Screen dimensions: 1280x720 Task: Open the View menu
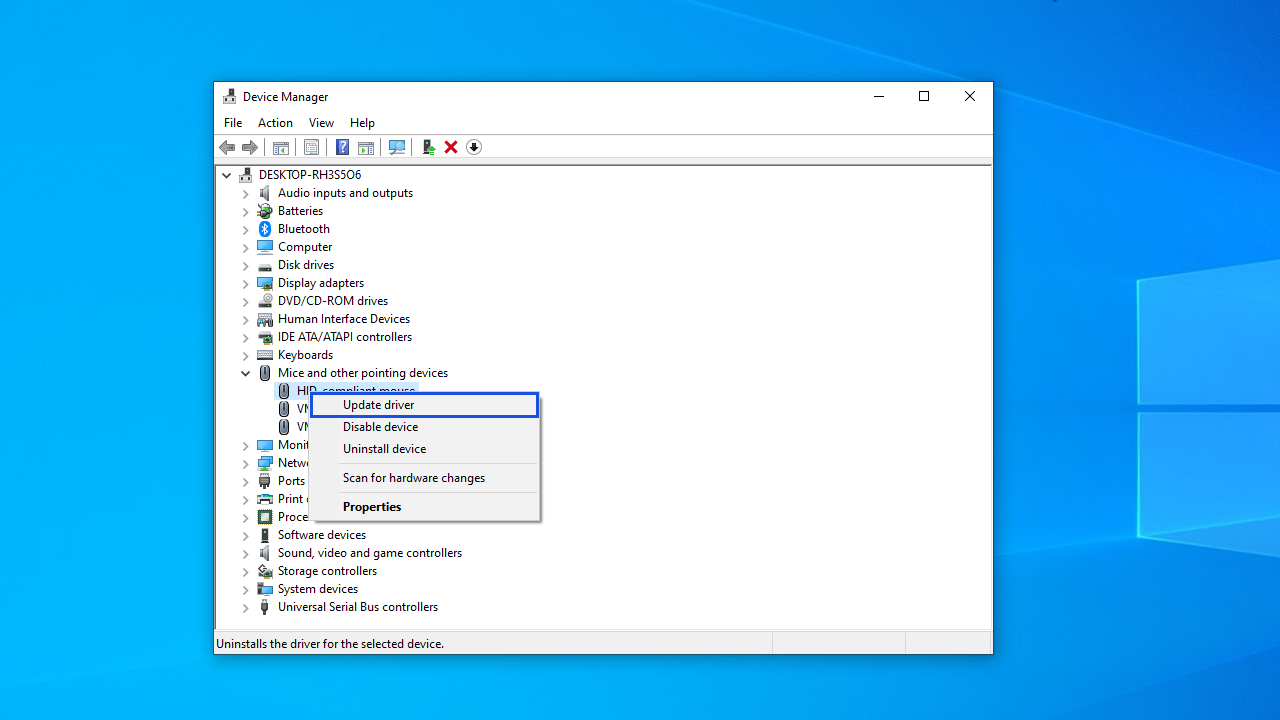tap(321, 123)
